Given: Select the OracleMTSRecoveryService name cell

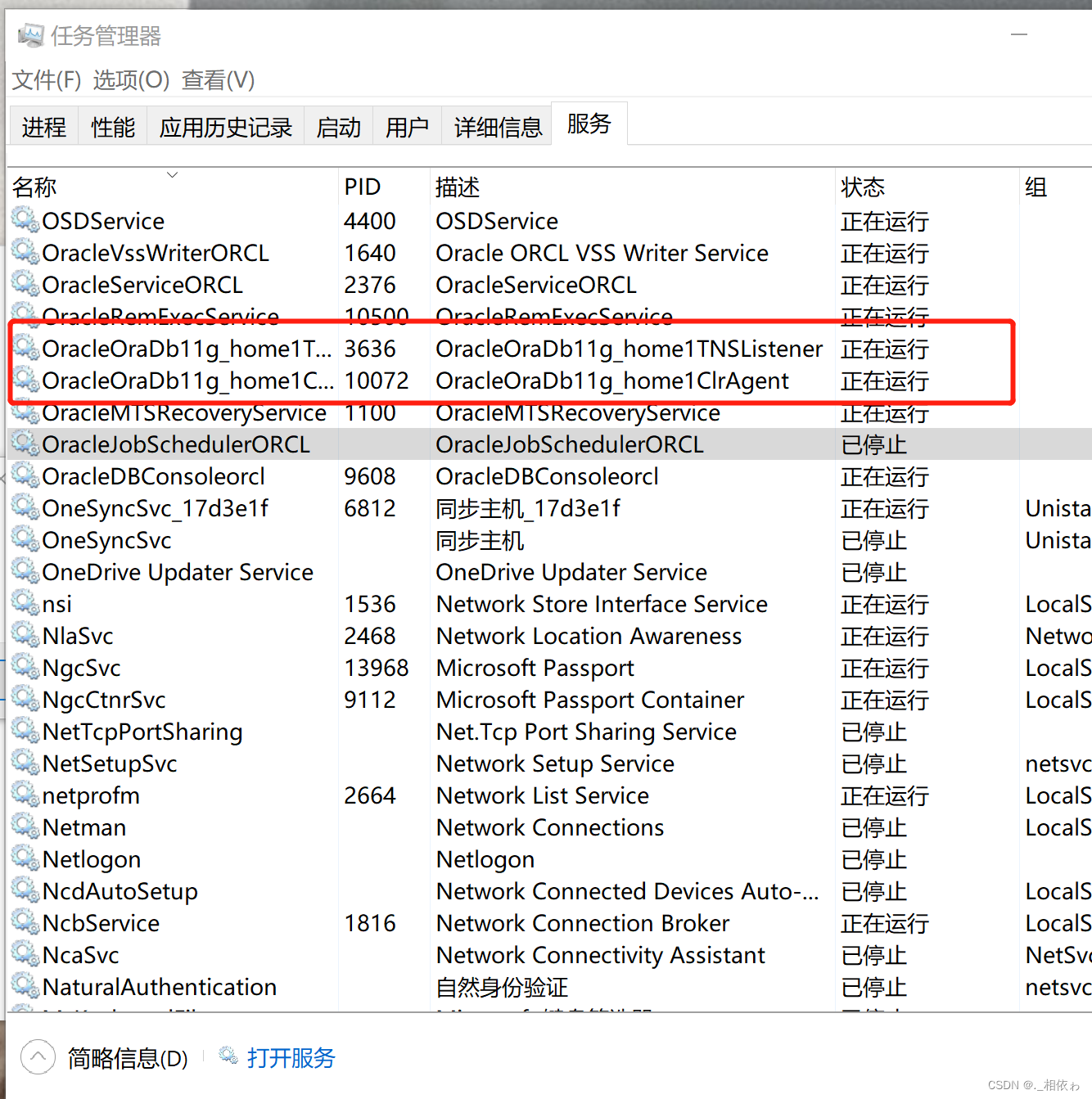Looking at the screenshot, I should click(x=184, y=413).
